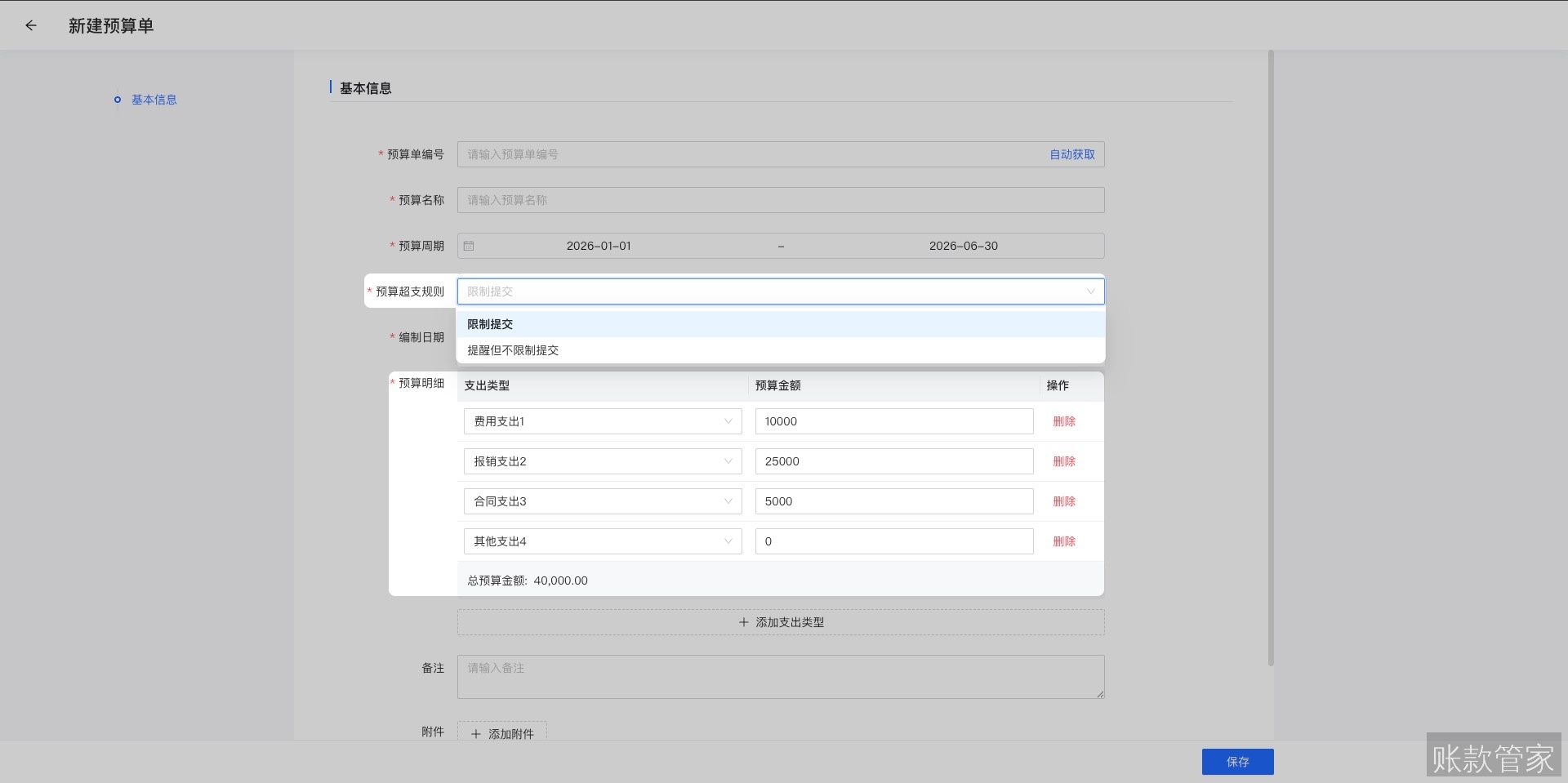The height and width of the screenshot is (783, 1568).
Task: Click the calendar icon in 预算周期 field
Action: click(469, 246)
